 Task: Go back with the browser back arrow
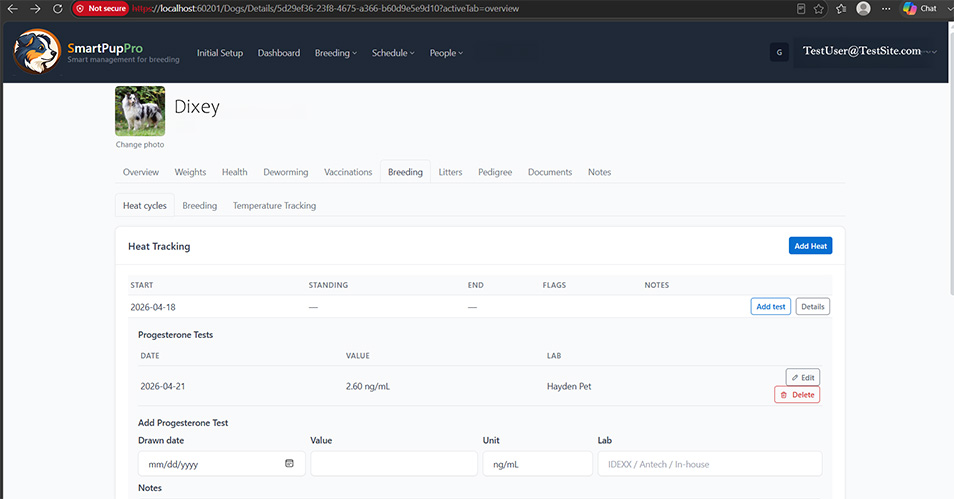point(12,9)
